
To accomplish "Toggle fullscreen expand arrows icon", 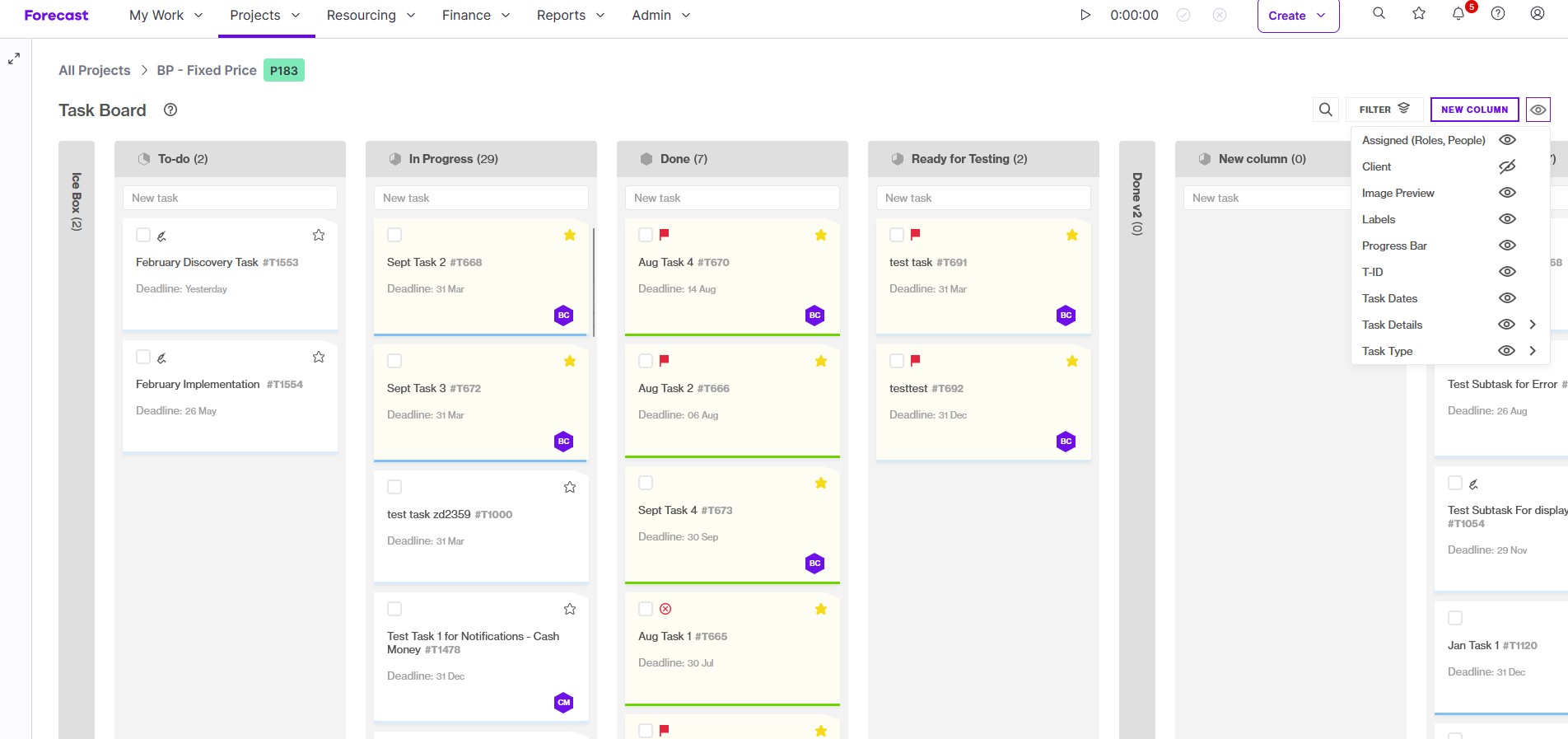I will 14,58.
